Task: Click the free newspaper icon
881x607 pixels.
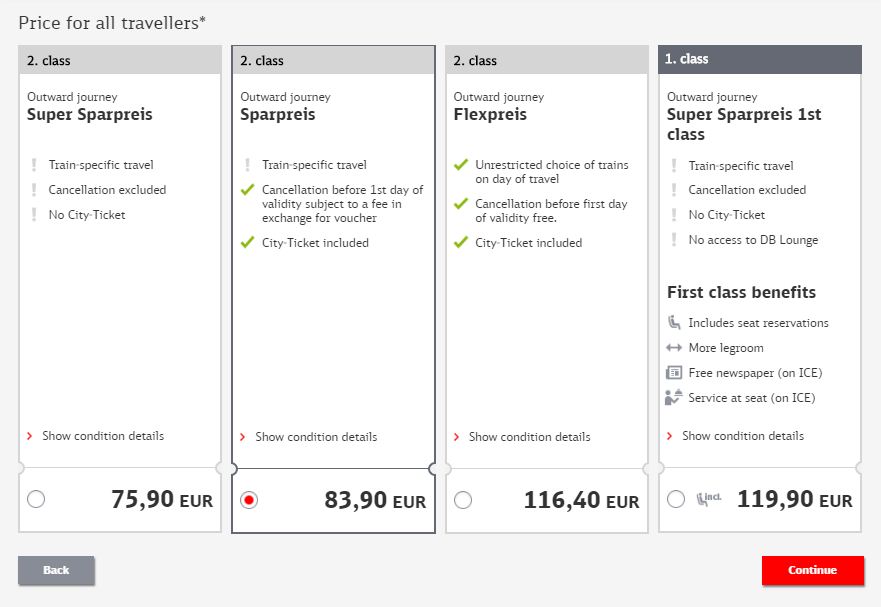Action: pyautogui.click(x=674, y=373)
